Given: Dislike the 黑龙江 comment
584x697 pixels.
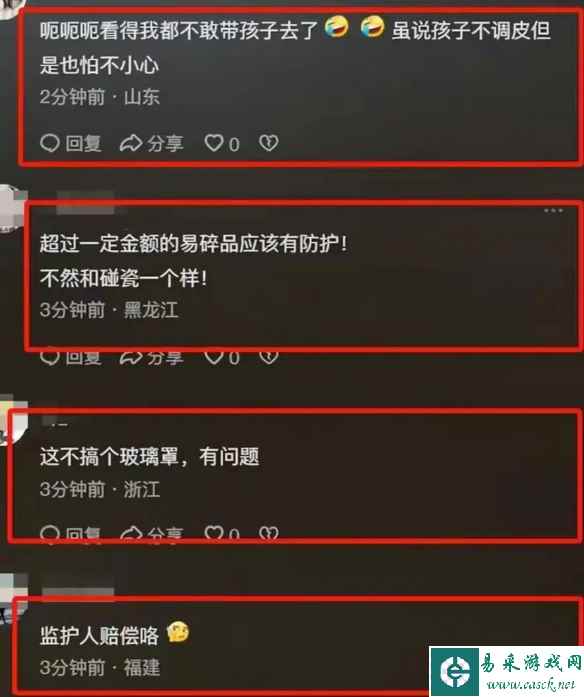Looking at the screenshot, I should point(268,357).
